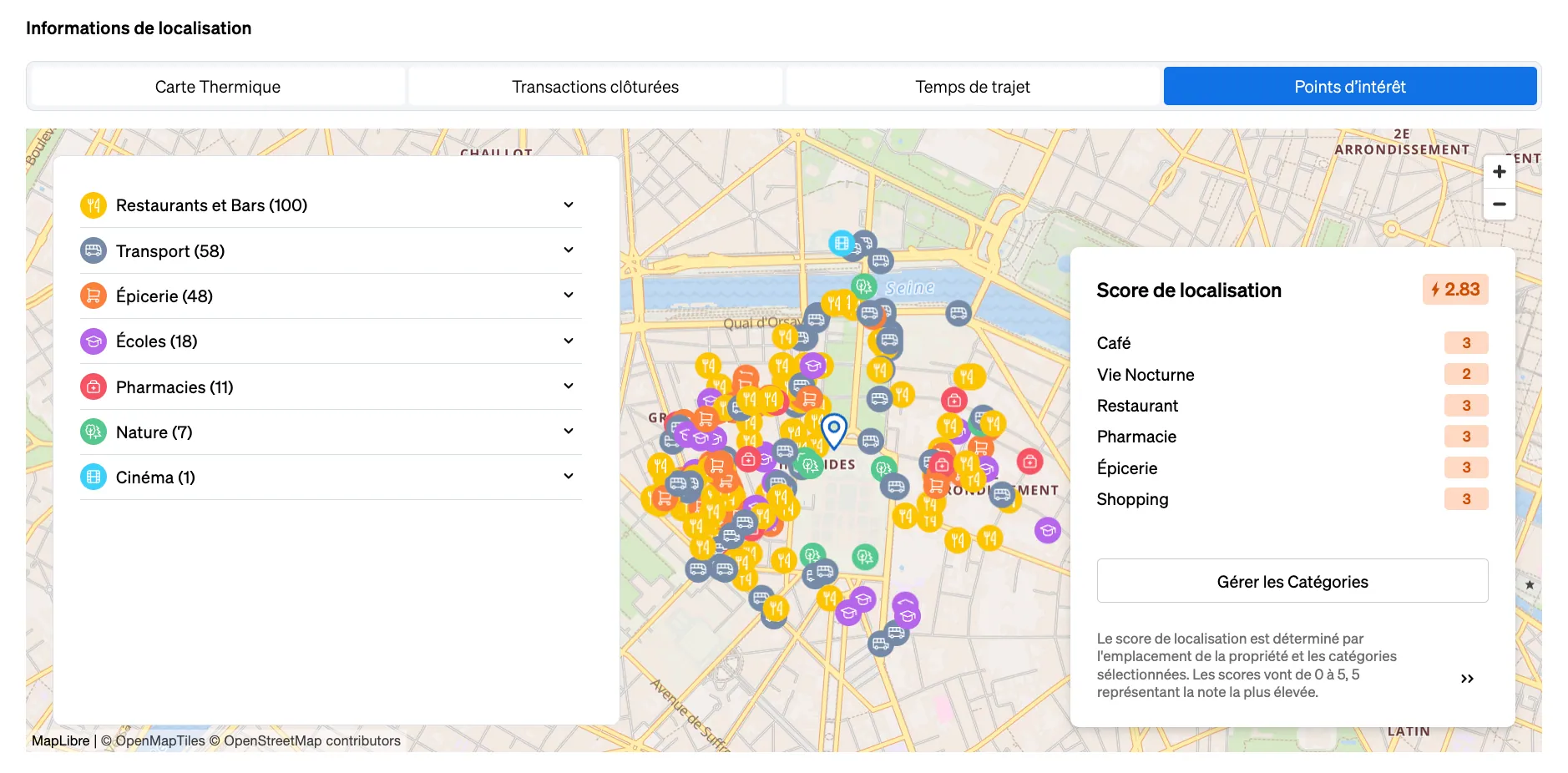
Task: Click the Score de localisation heading
Action: (x=1189, y=291)
